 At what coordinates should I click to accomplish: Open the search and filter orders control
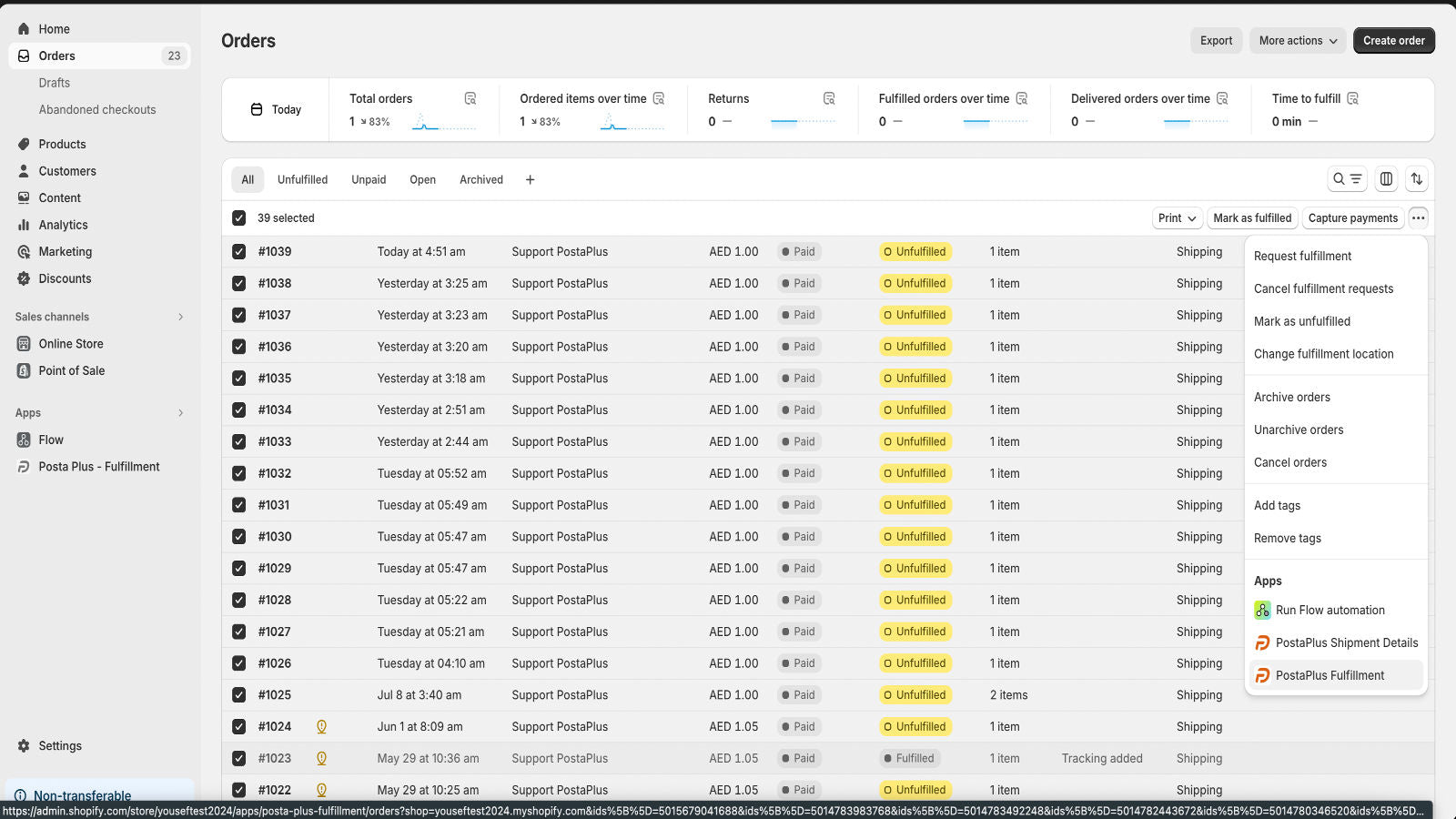[1348, 179]
